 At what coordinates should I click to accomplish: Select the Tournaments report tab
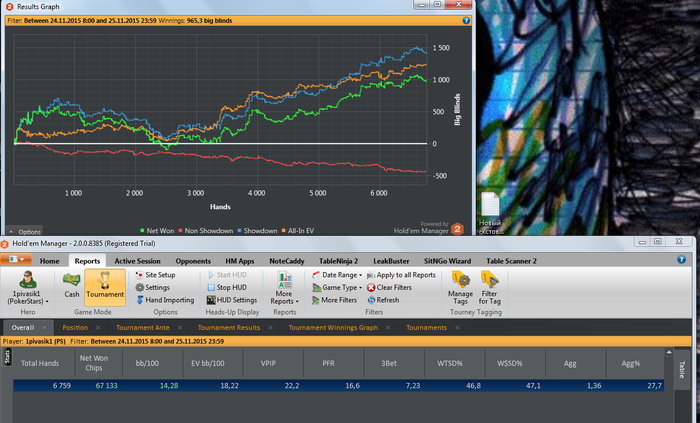pyautogui.click(x=426, y=328)
